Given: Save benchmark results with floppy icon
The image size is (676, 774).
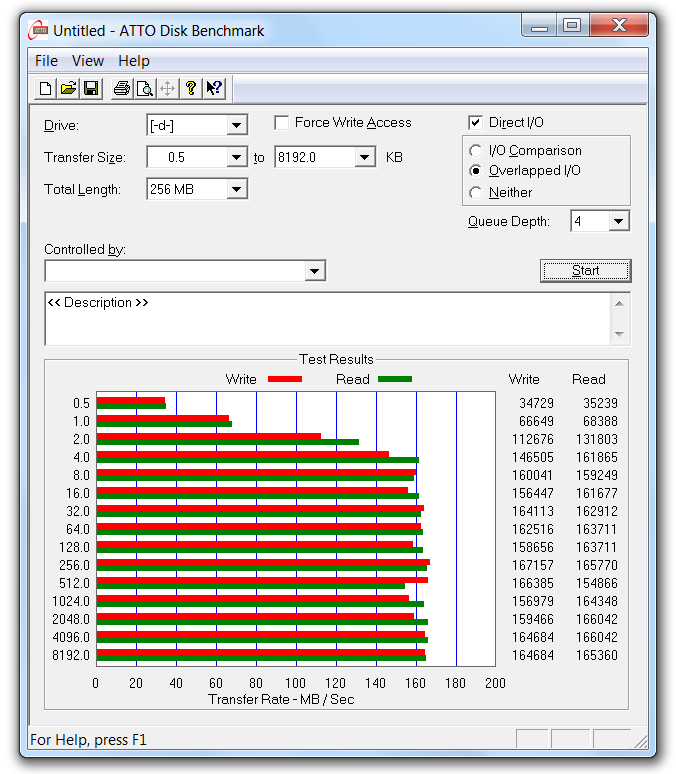Looking at the screenshot, I should [91, 89].
